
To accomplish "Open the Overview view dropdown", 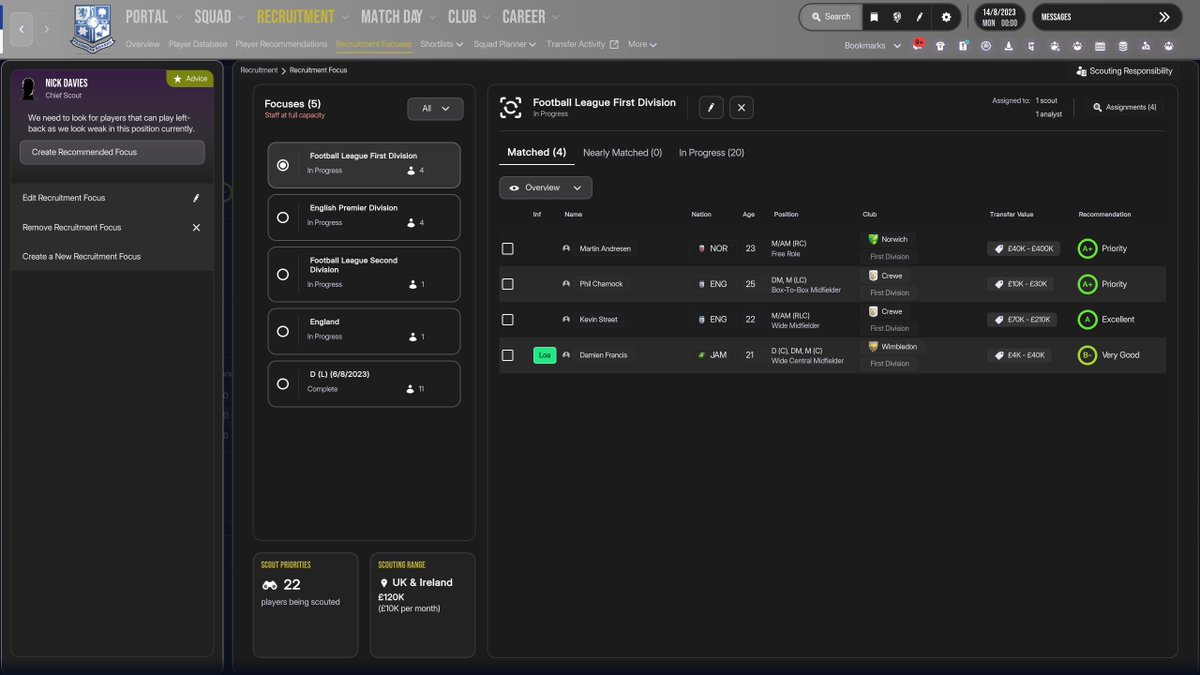I will (x=545, y=188).
